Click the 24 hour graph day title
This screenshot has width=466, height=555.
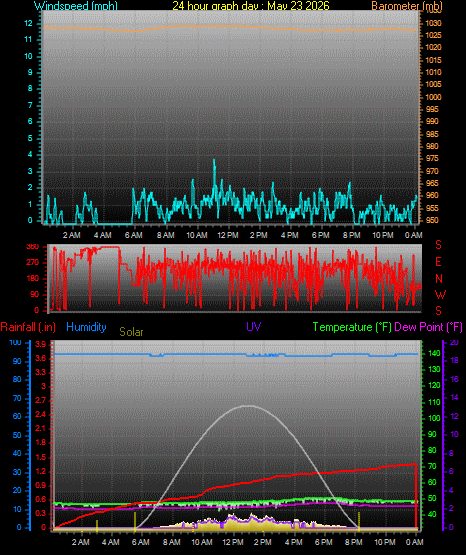251,6
